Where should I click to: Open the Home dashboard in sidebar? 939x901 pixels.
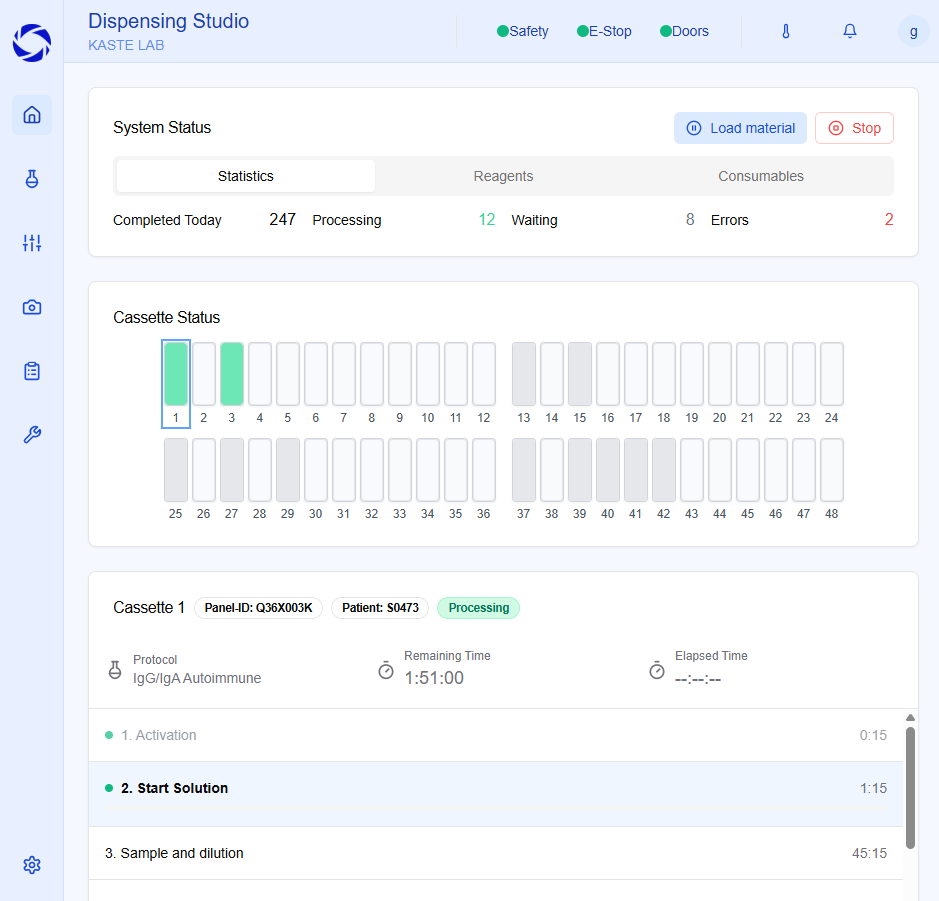tap(32, 115)
